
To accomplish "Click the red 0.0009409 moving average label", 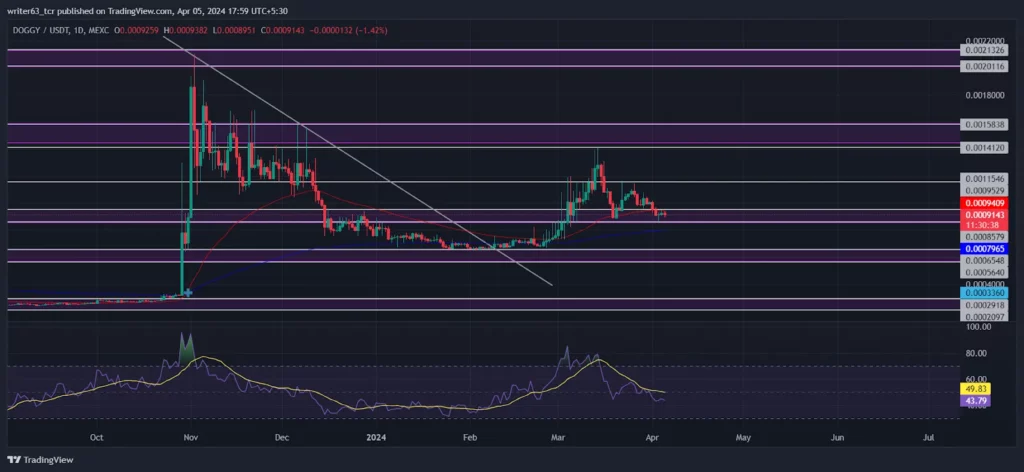I will click(x=984, y=203).
